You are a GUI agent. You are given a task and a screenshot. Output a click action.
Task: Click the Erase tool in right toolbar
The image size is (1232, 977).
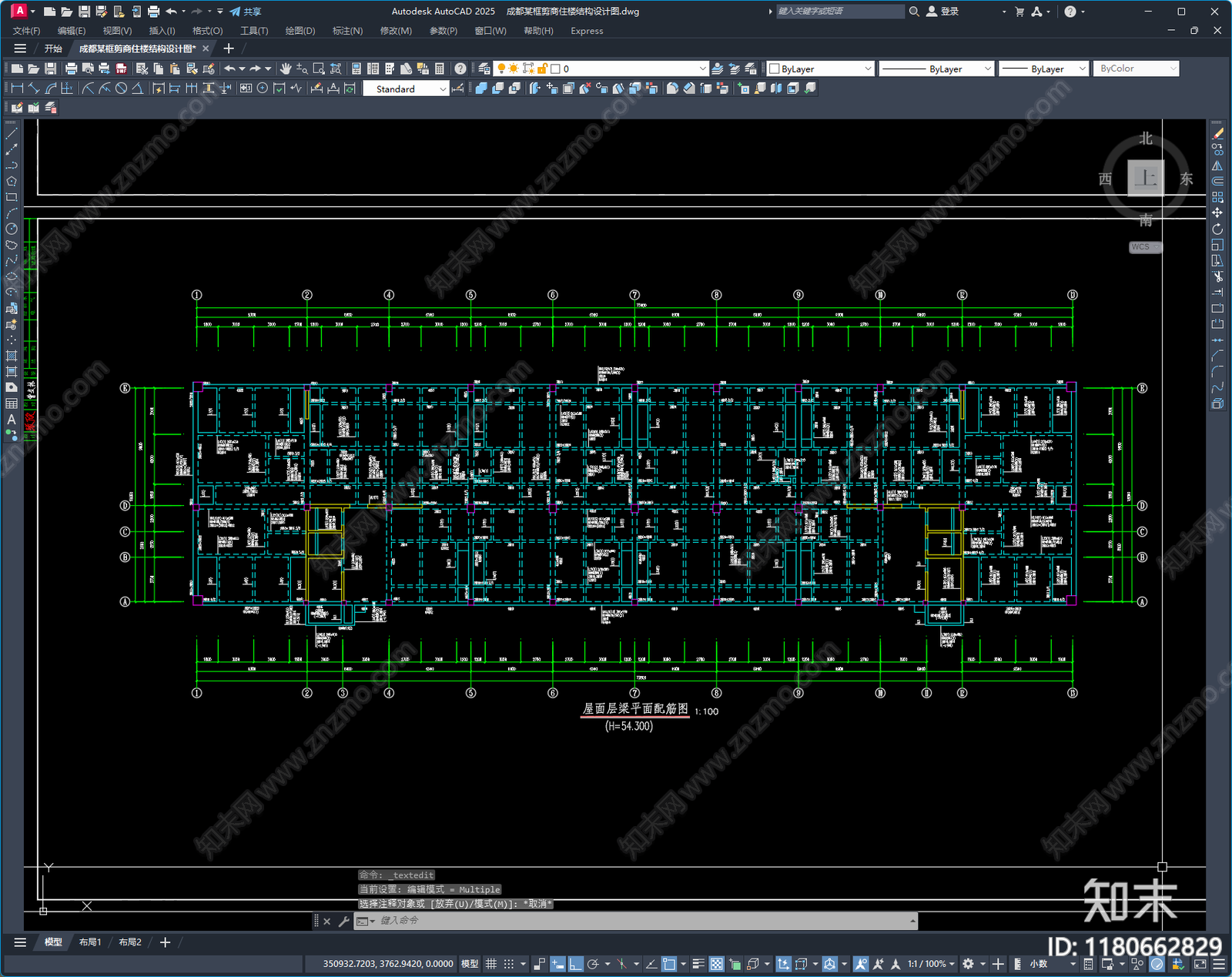click(1217, 134)
